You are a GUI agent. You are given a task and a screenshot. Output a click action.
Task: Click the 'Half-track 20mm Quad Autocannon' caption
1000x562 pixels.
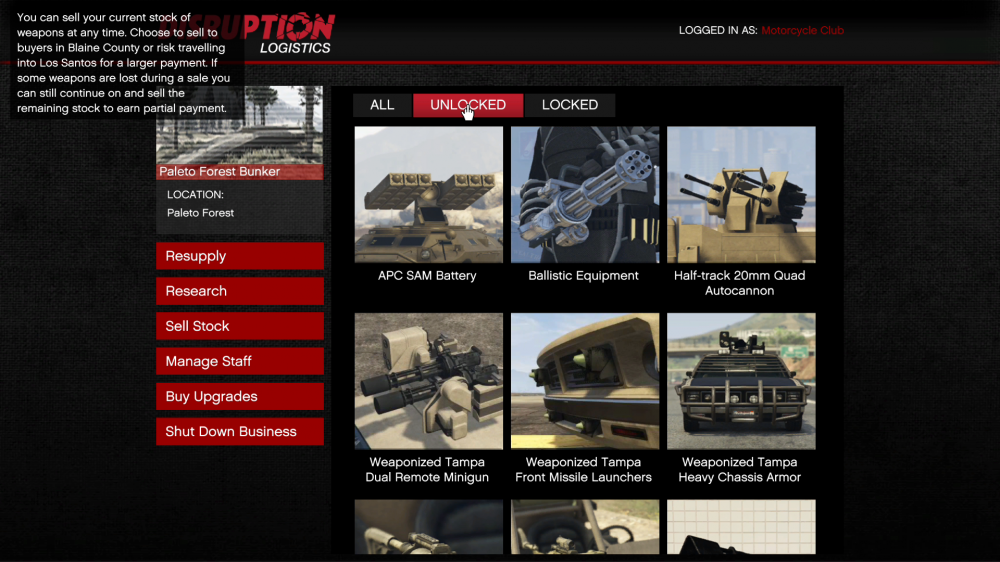pos(740,283)
